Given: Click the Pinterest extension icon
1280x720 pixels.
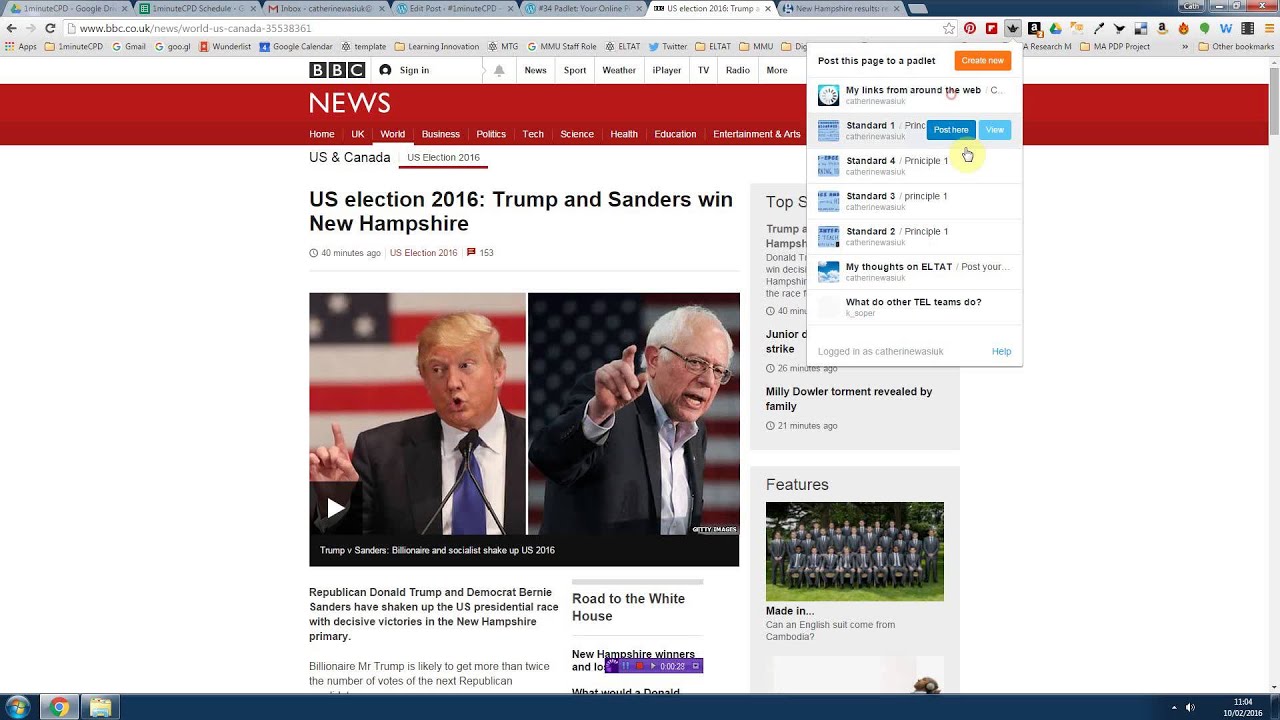Looking at the screenshot, I should point(970,28).
